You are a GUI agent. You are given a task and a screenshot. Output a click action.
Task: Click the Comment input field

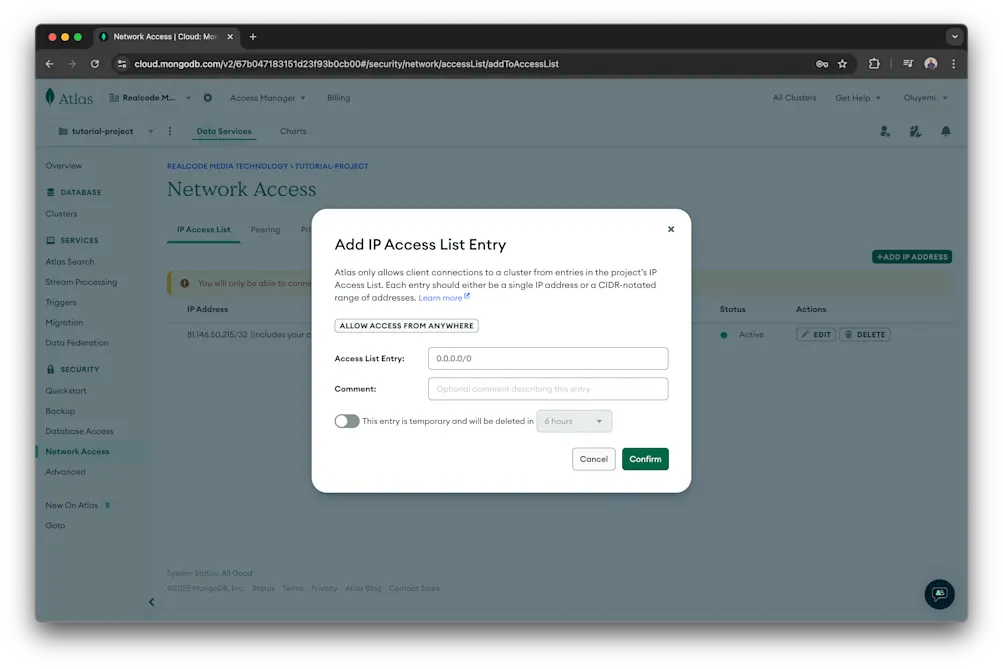pos(547,388)
